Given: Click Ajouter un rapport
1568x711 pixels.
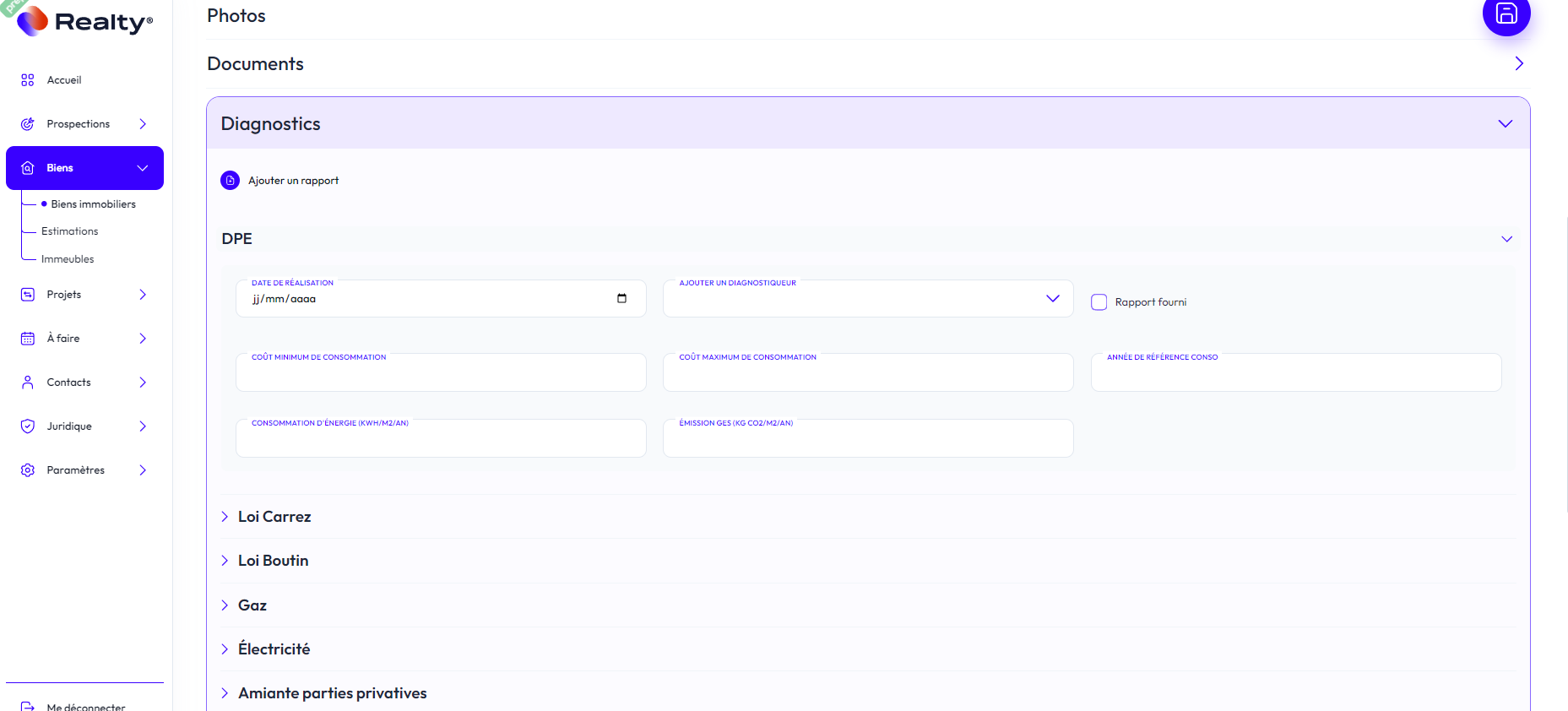Looking at the screenshot, I should pos(292,181).
